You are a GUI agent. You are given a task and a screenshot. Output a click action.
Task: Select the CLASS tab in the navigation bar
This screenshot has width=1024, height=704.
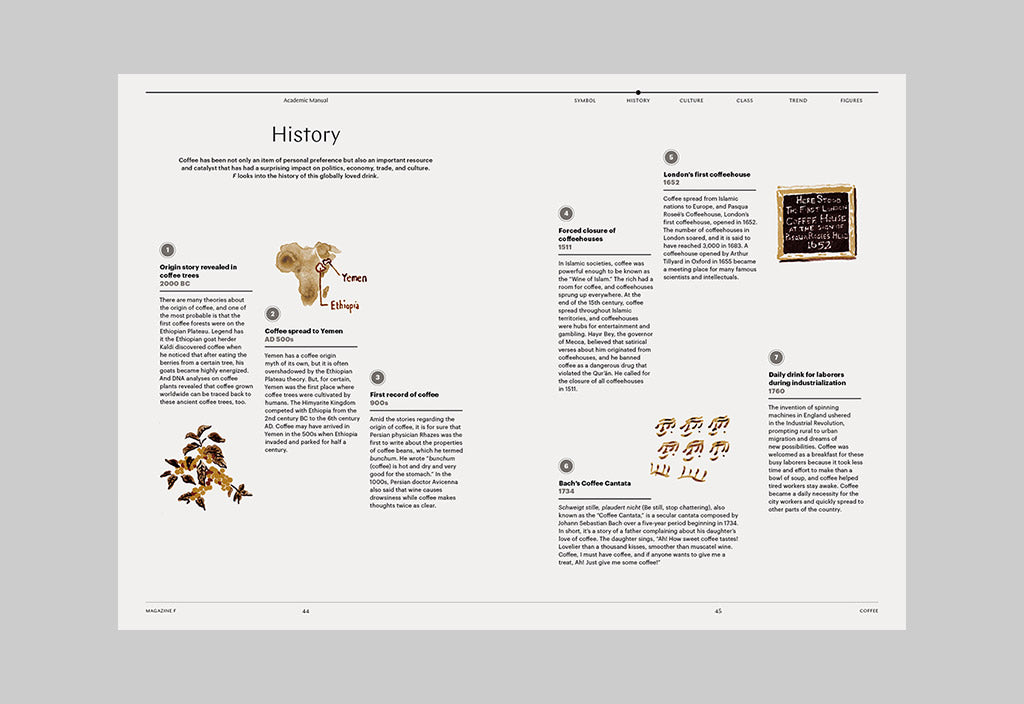pyautogui.click(x=745, y=100)
